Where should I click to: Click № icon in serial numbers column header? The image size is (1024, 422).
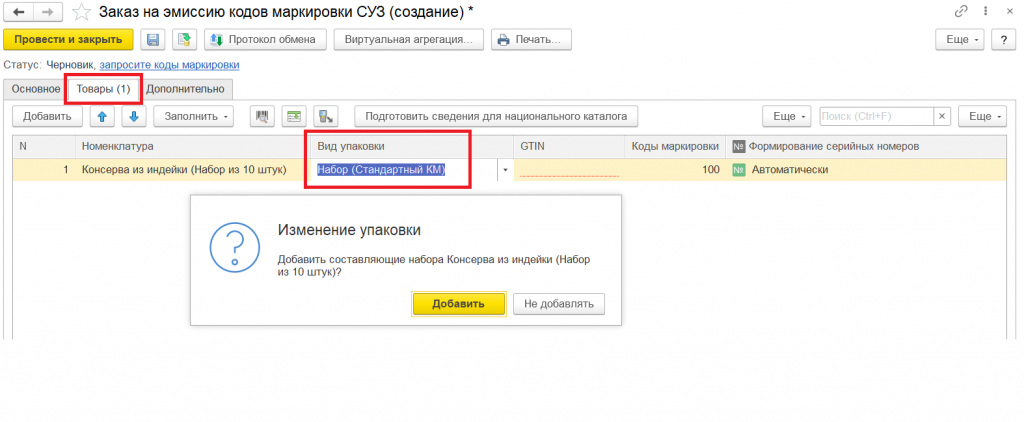(x=739, y=146)
